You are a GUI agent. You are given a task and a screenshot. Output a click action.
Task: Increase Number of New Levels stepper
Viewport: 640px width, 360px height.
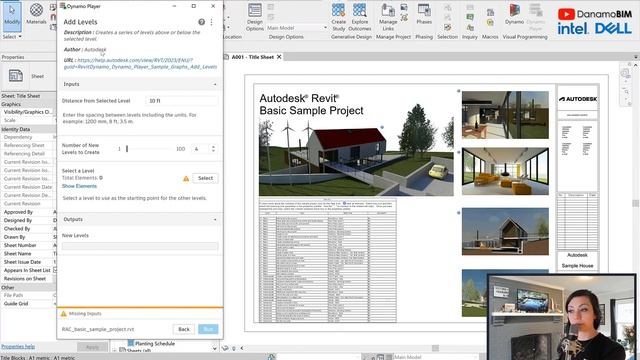[213, 147]
